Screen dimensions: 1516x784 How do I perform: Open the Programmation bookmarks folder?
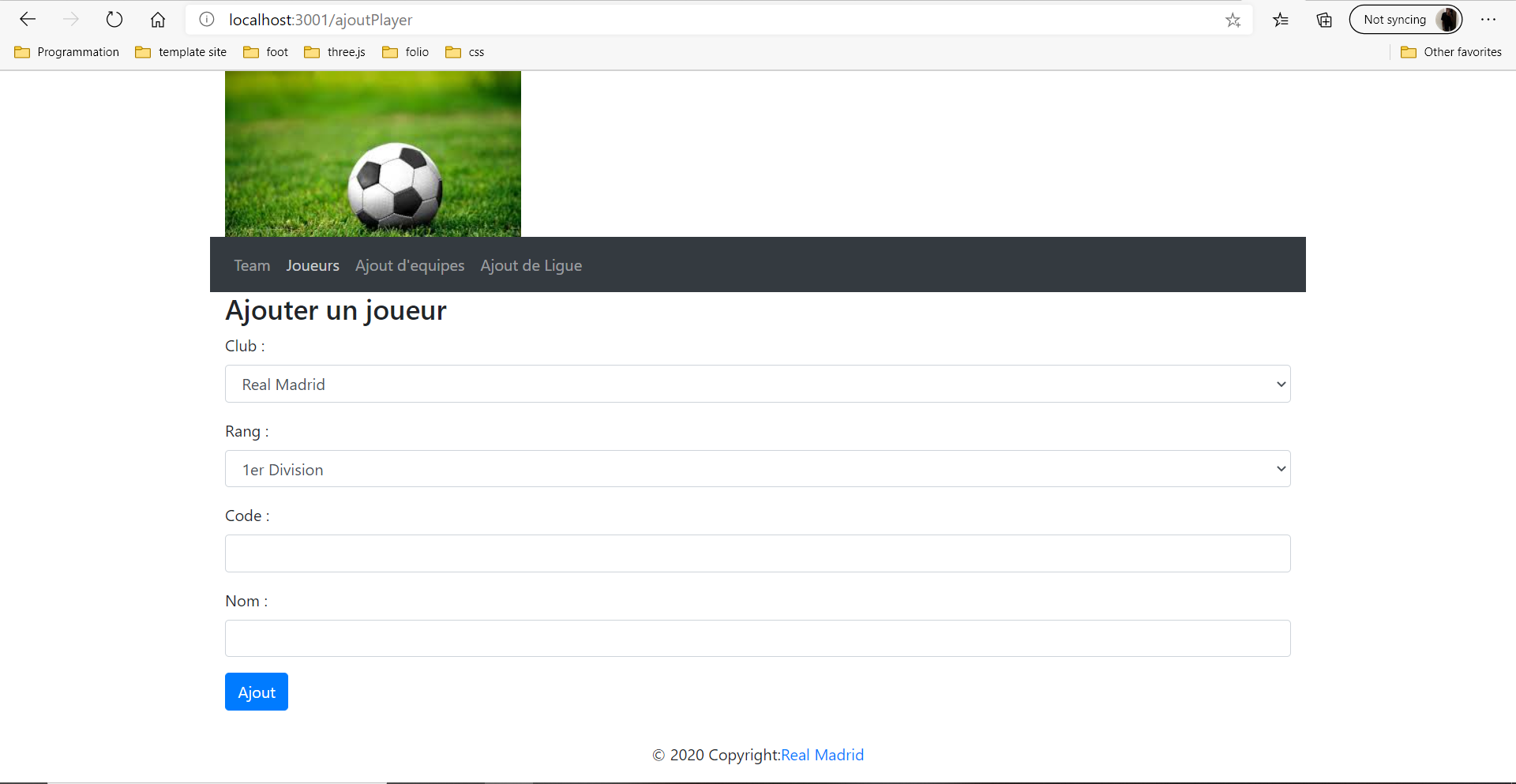[x=67, y=52]
